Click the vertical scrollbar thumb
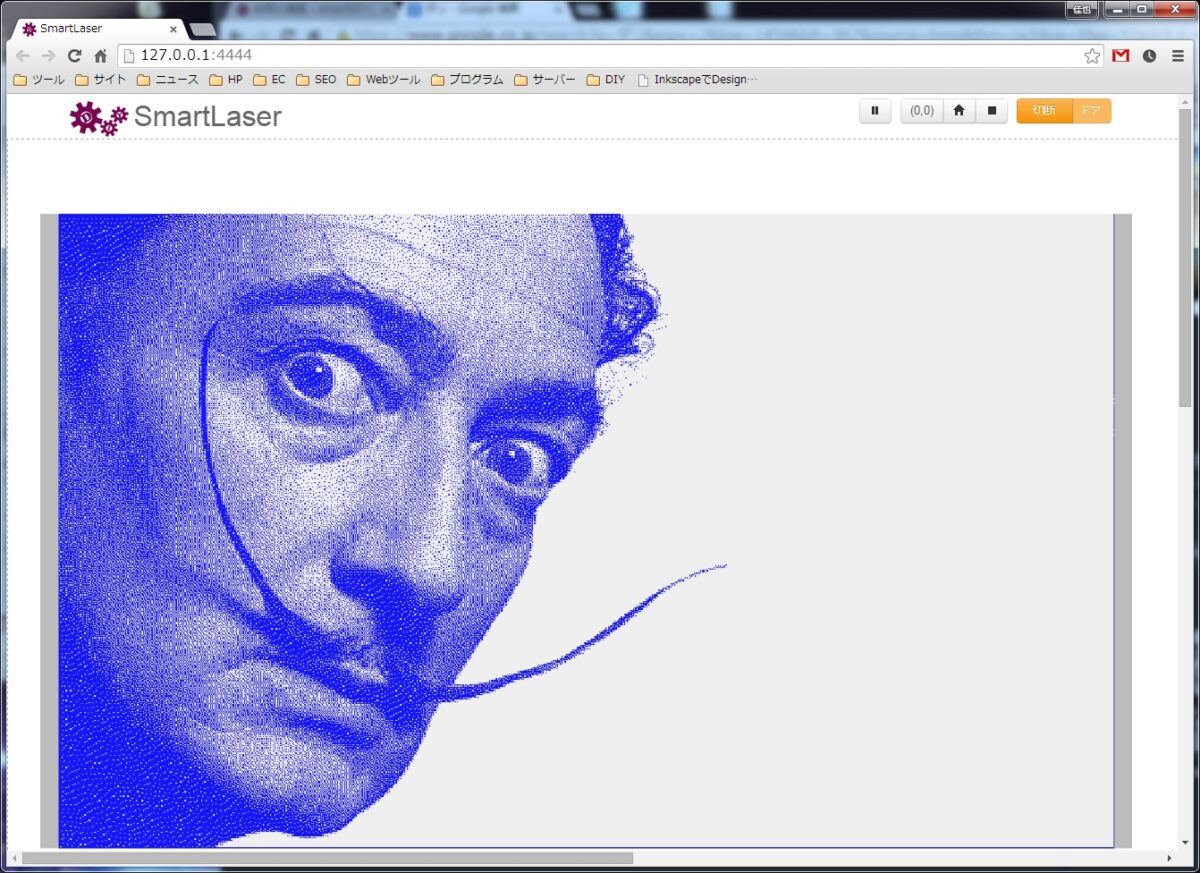Image resolution: width=1200 pixels, height=873 pixels. (1186, 257)
